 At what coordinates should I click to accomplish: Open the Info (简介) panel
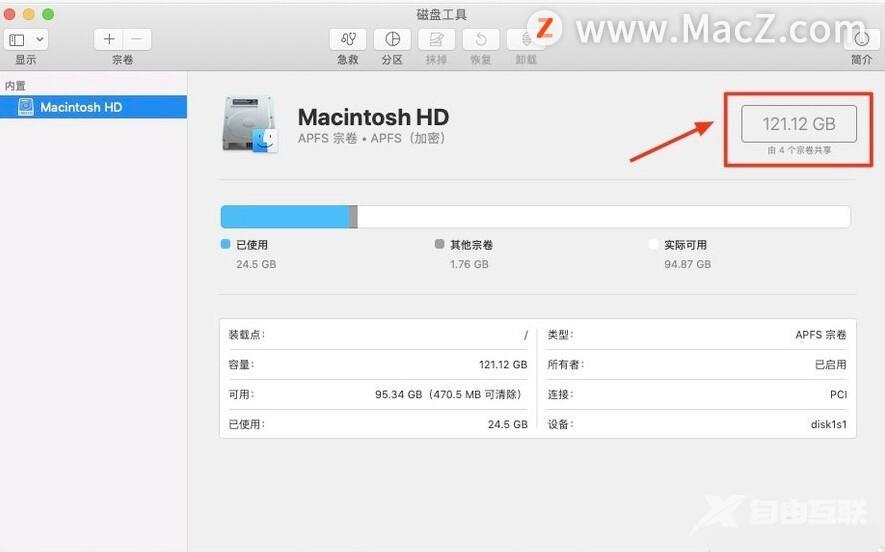coord(861,40)
